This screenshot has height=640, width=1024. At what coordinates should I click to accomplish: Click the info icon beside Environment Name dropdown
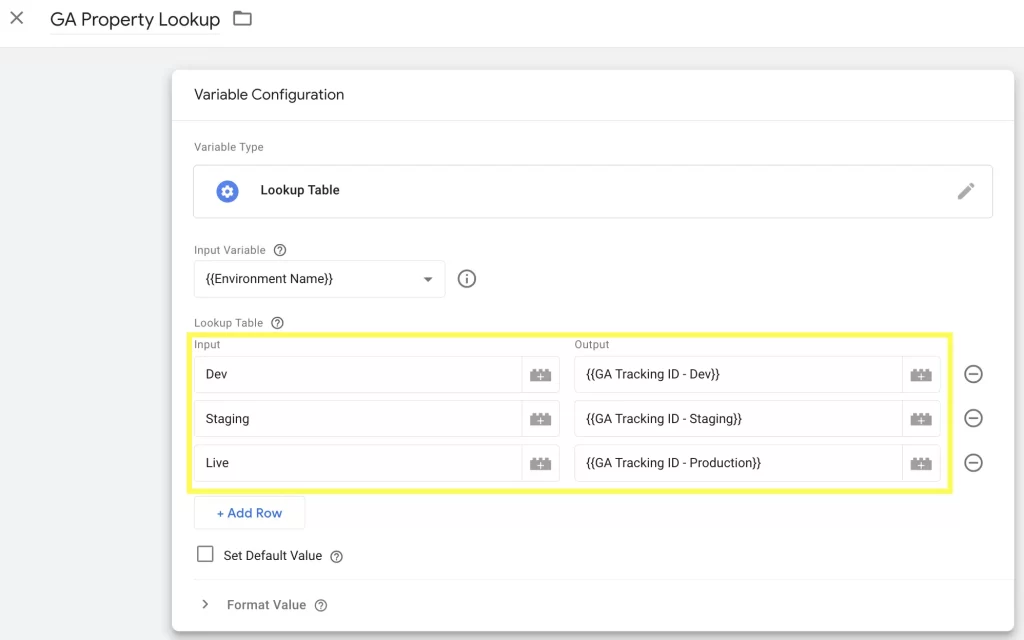pos(466,279)
